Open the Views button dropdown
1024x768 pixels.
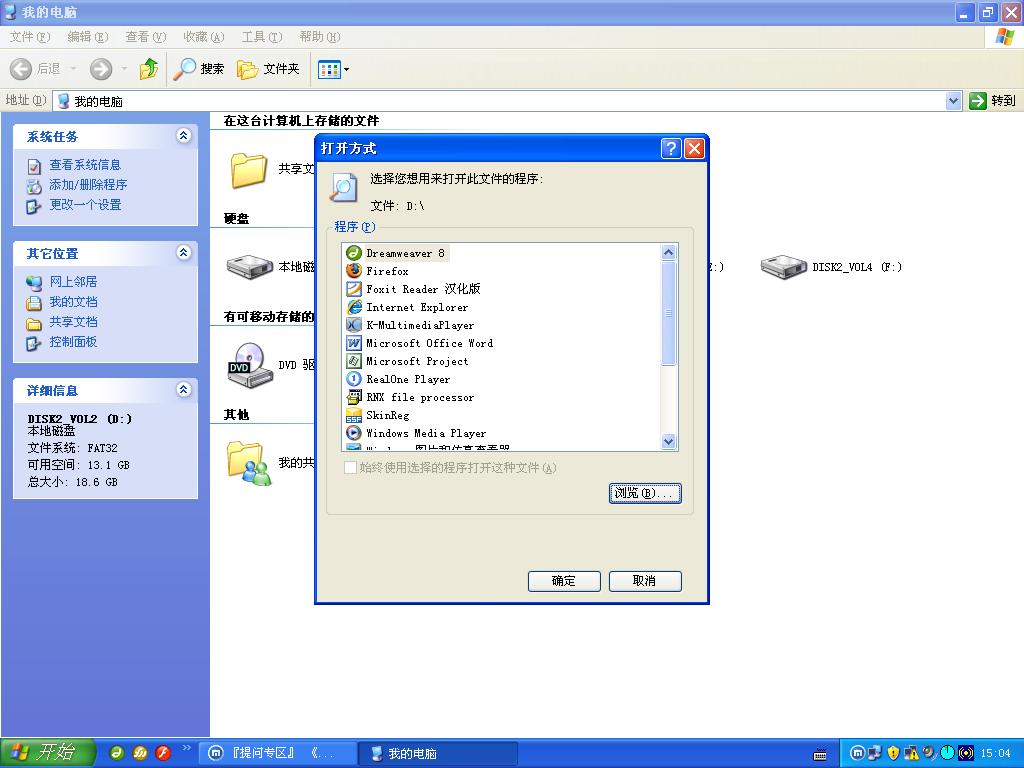[346, 69]
